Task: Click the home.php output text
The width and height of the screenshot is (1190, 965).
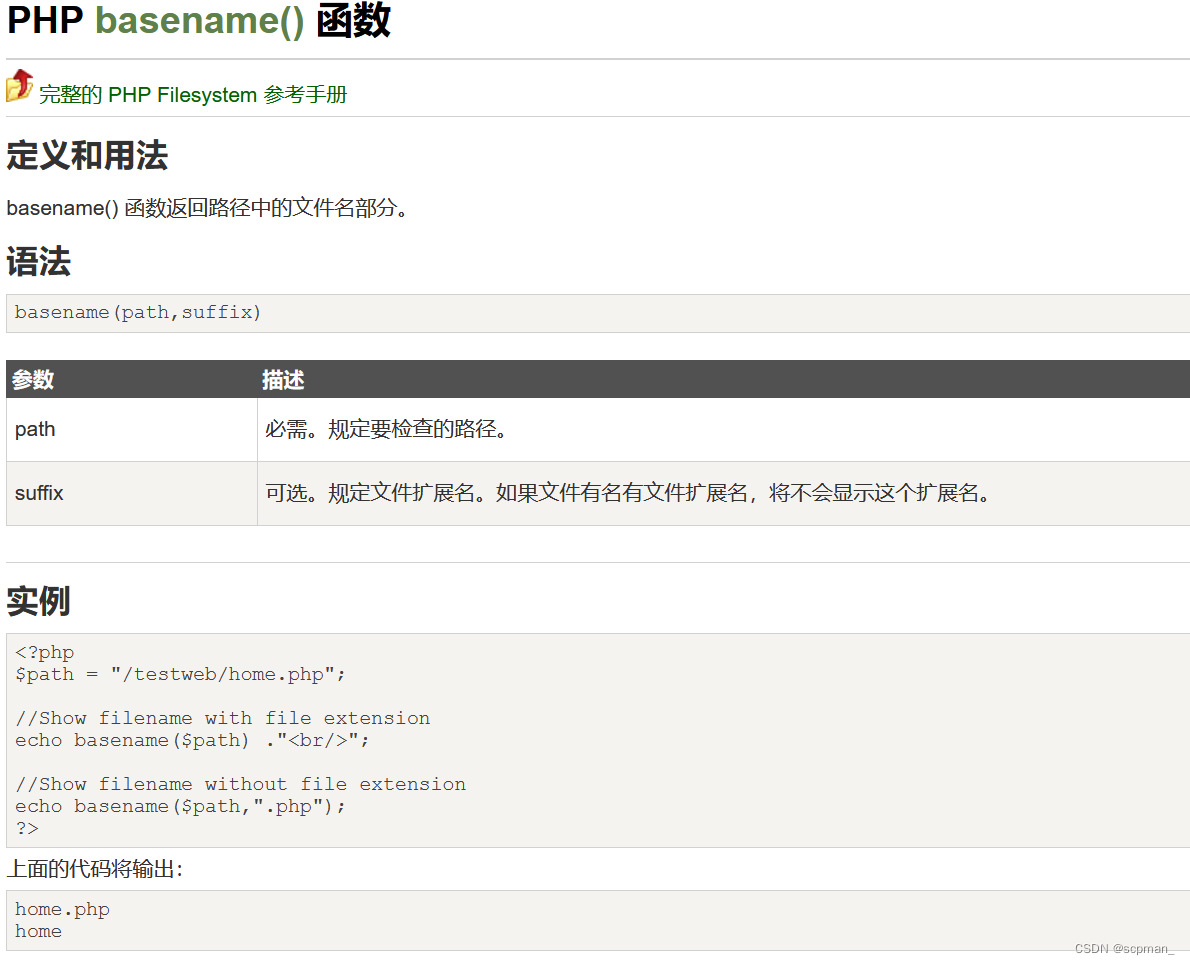Action: click(x=62, y=909)
